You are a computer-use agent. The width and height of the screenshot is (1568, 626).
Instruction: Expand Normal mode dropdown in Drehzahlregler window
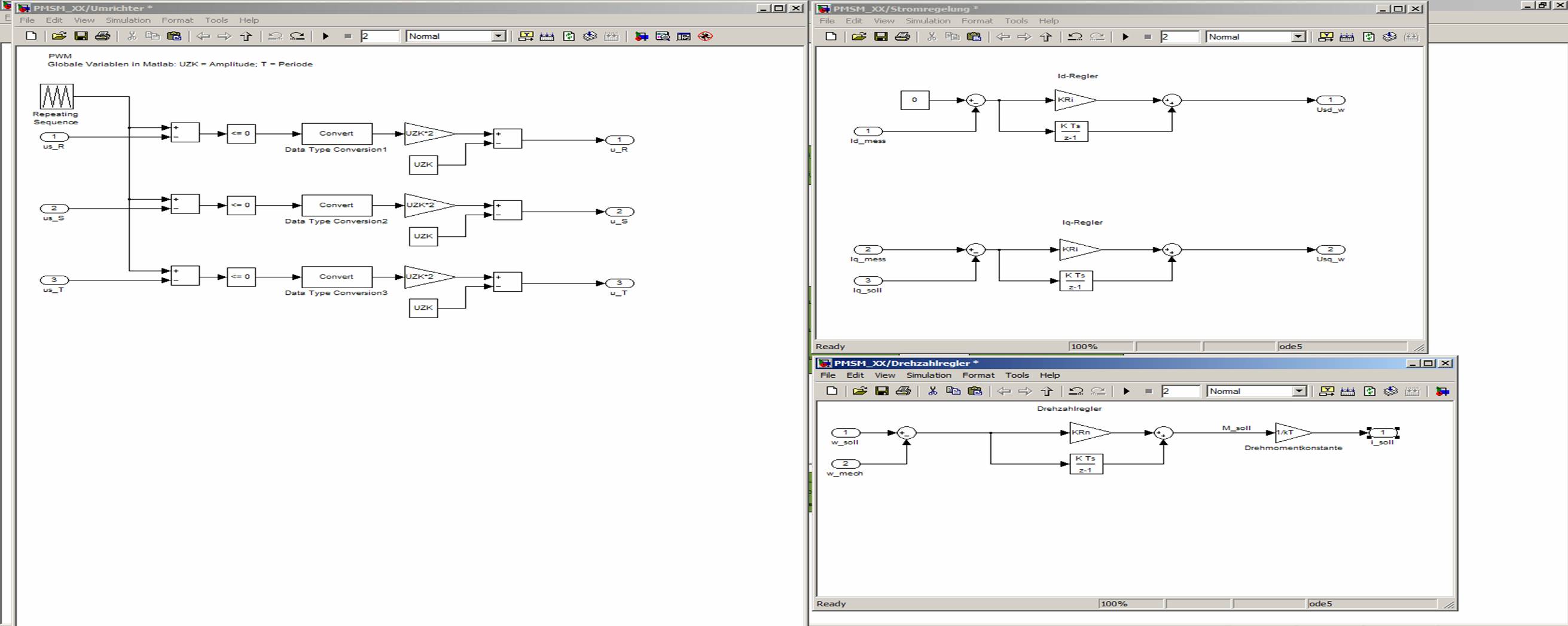coord(1299,391)
